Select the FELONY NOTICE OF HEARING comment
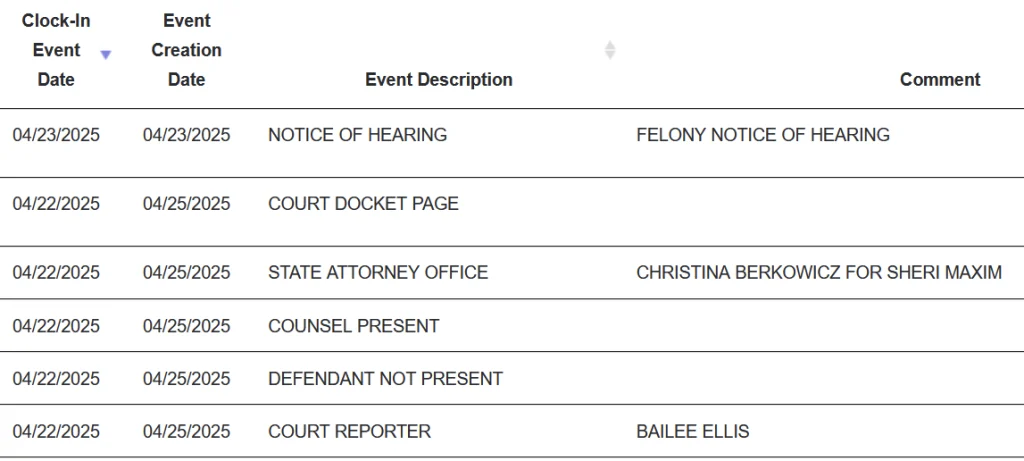Screen dimensions: 1024x461 762,135
